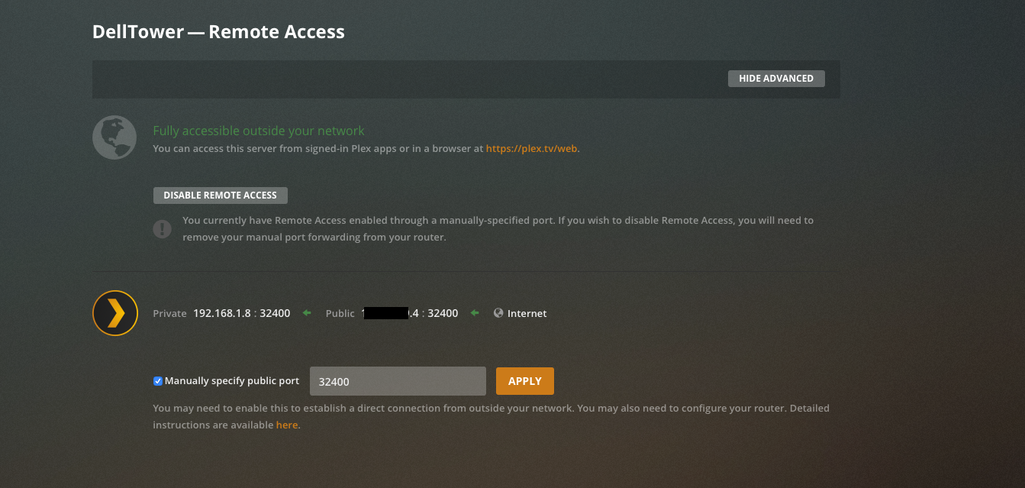Click green arrow between Private and Public

coord(307,313)
